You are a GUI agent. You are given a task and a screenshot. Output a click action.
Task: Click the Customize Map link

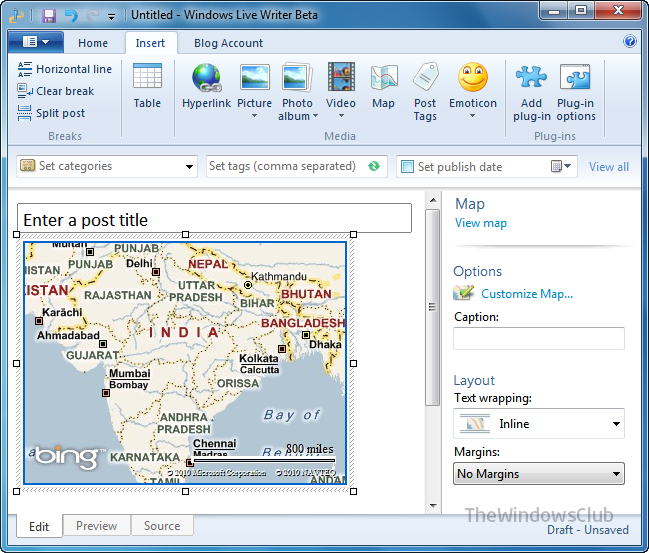(527, 294)
